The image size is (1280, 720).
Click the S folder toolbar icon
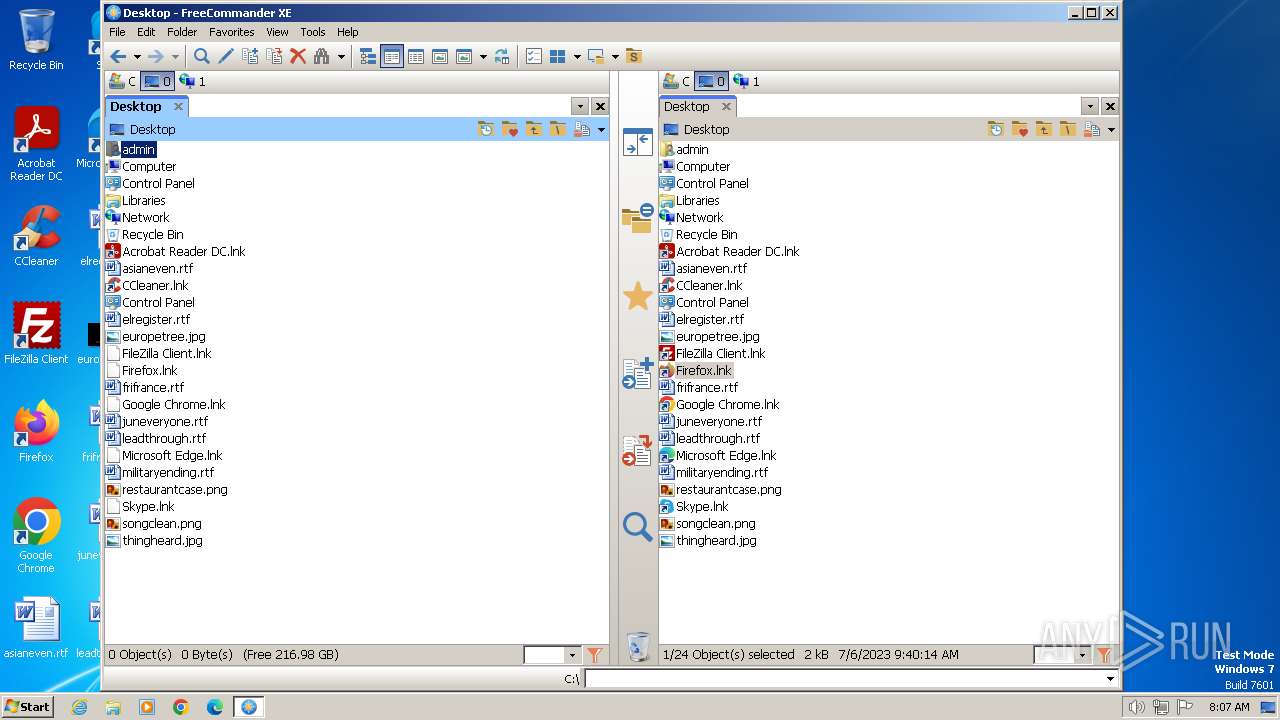click(x=633, y=57)
